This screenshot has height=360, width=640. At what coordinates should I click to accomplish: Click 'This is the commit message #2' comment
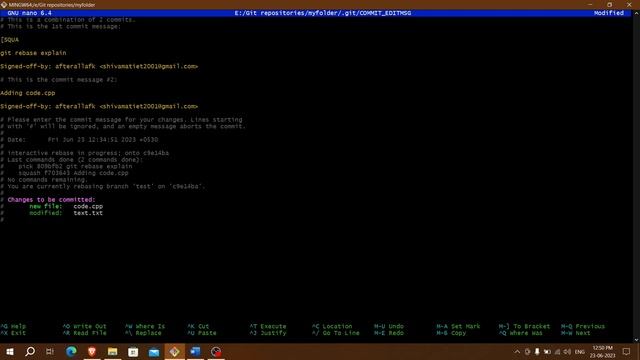pyautogui.click(x=59, y=80)
